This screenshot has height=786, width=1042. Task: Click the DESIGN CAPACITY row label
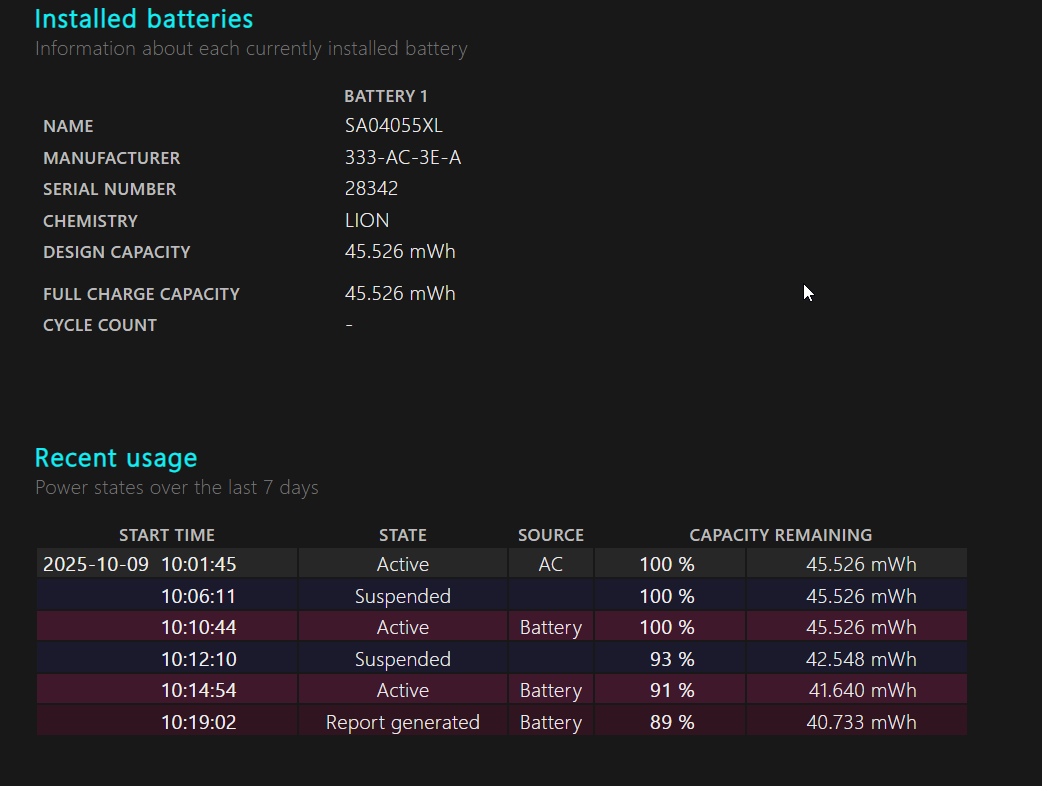click(116, 252)
